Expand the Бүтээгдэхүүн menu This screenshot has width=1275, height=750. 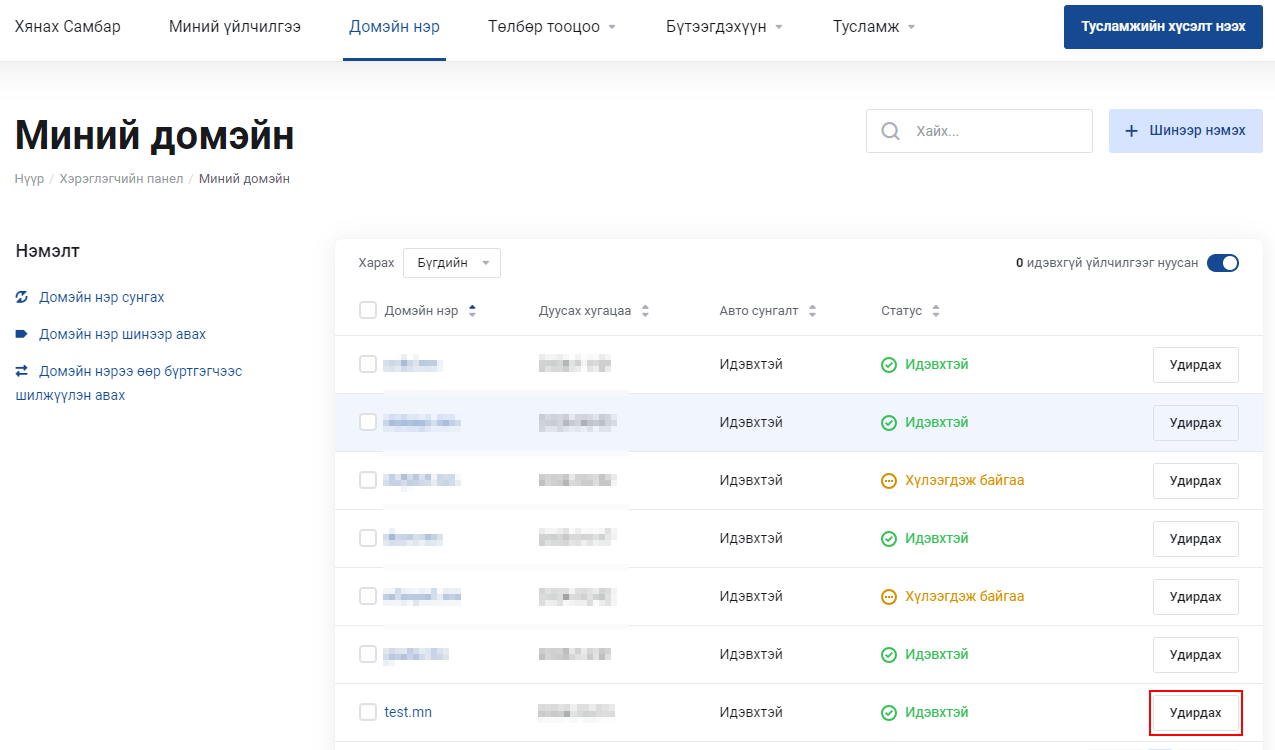(x=724, y=27)
